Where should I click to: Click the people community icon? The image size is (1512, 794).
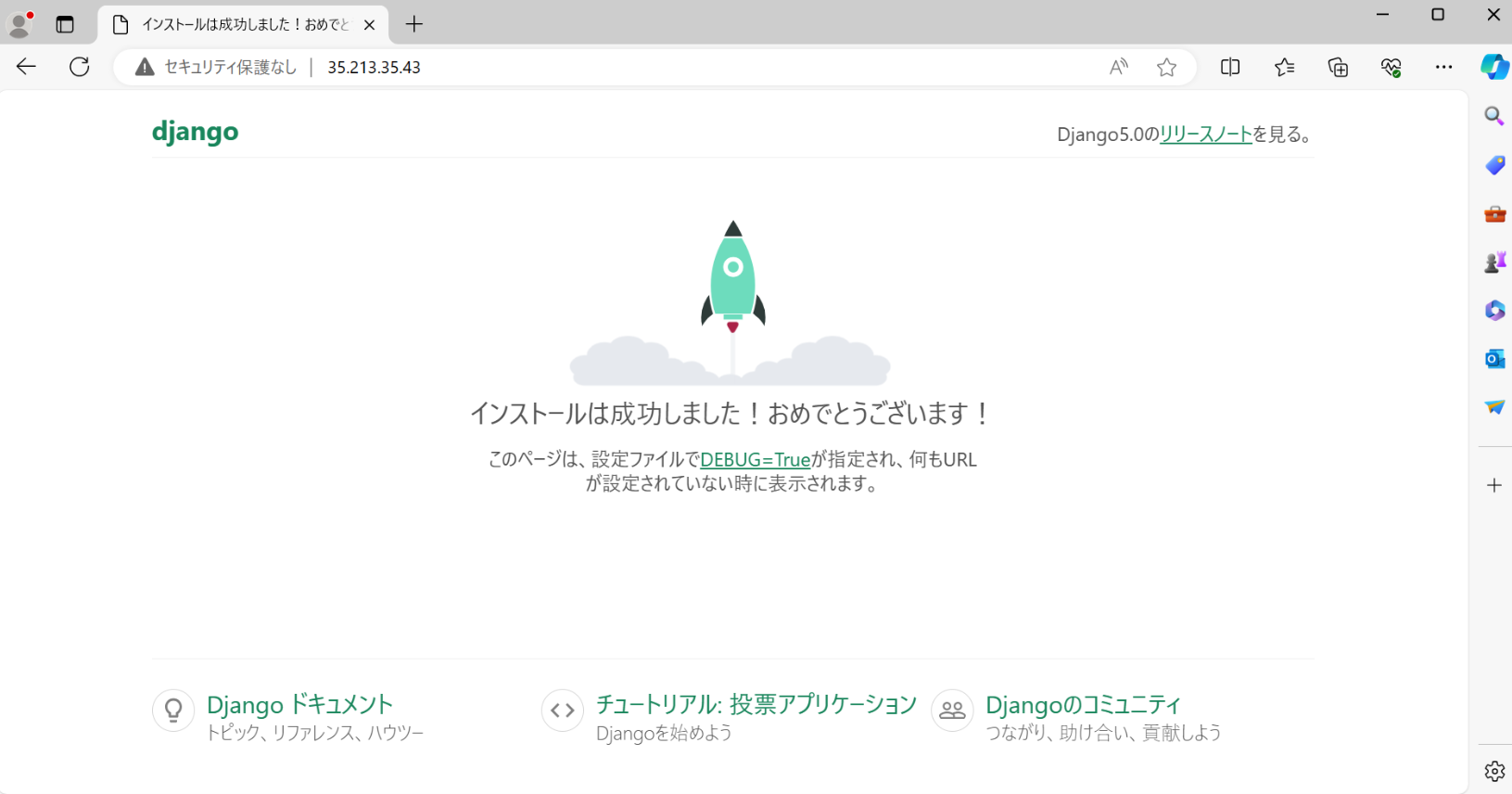(952, 711)
